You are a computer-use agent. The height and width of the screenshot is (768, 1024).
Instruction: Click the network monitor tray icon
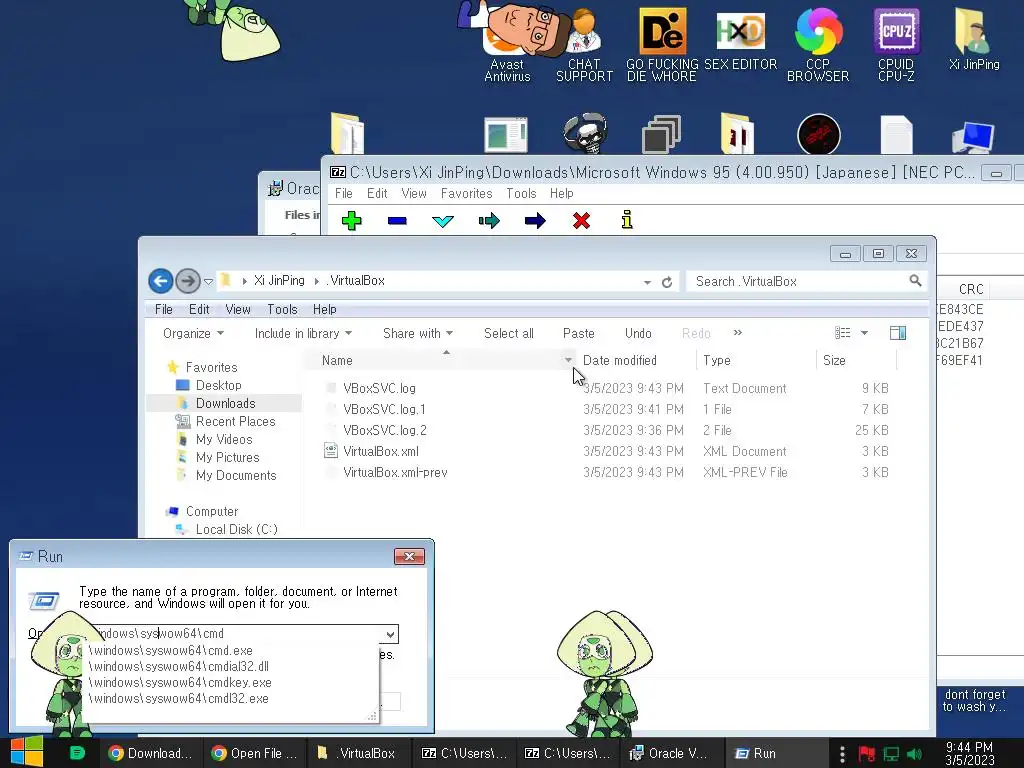891,754
